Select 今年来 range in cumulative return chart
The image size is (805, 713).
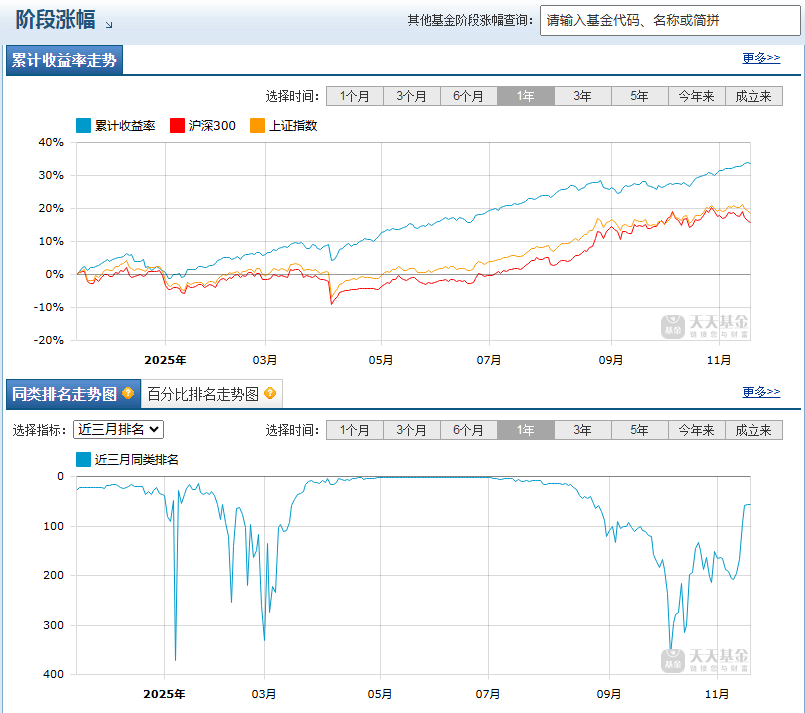click(697, 96)
